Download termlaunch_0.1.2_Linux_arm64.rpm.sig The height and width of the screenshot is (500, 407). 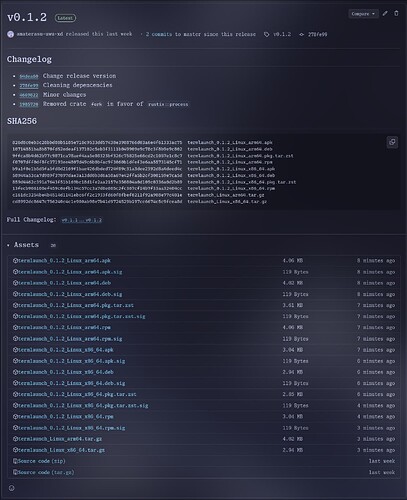(70, 339)
